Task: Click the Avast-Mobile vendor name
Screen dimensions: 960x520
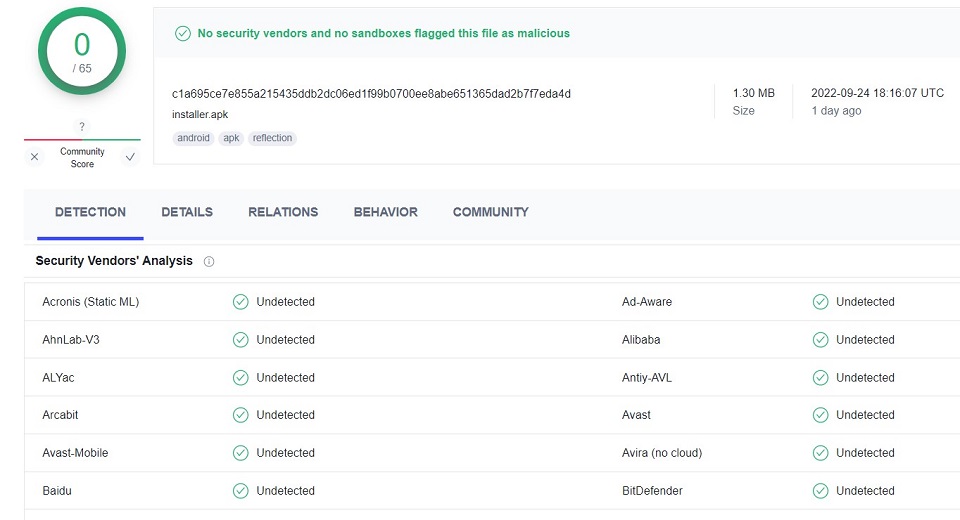Action: click(75, 453)
